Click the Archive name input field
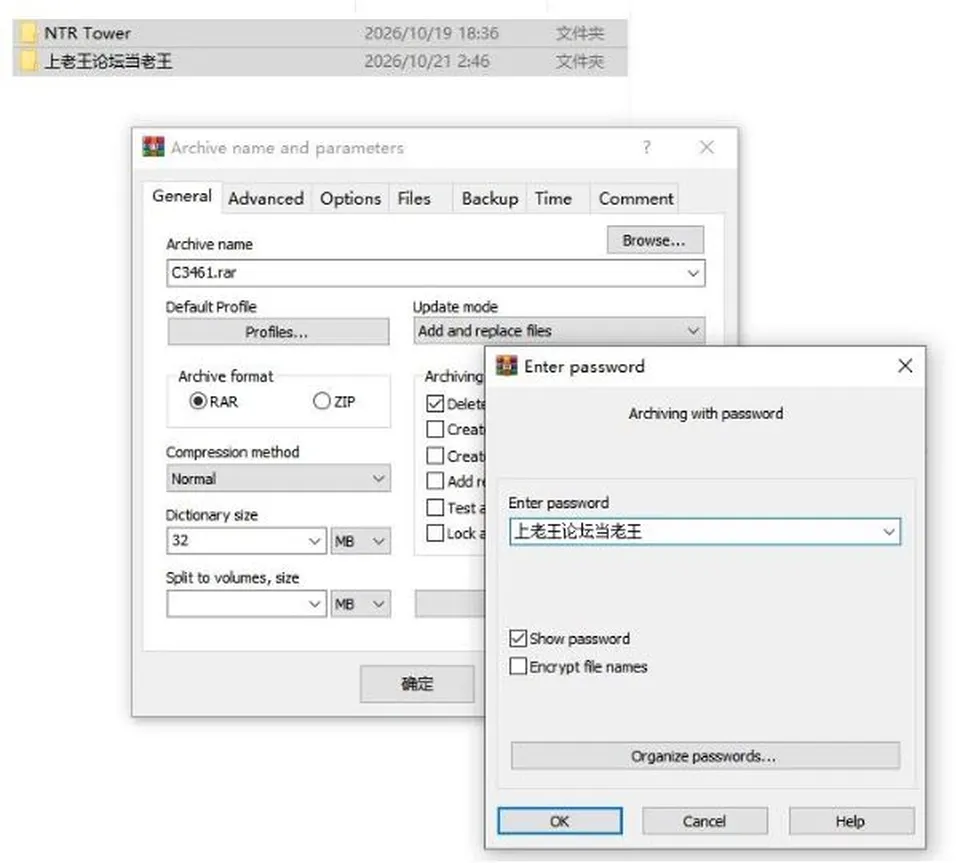The width and height of the screenshot is (960, 863). pos(435,273)
